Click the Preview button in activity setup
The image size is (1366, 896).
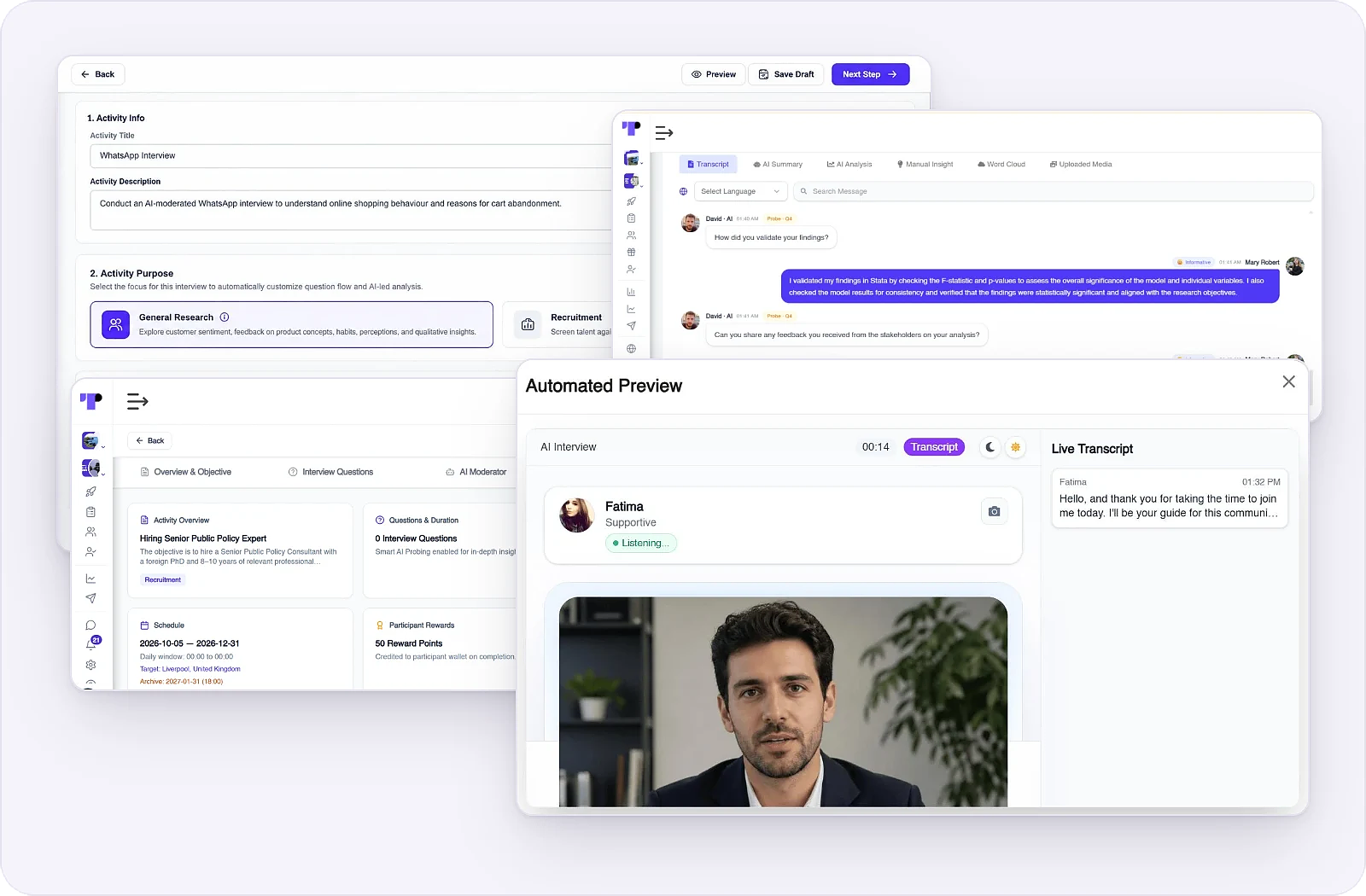coord(714,74)
